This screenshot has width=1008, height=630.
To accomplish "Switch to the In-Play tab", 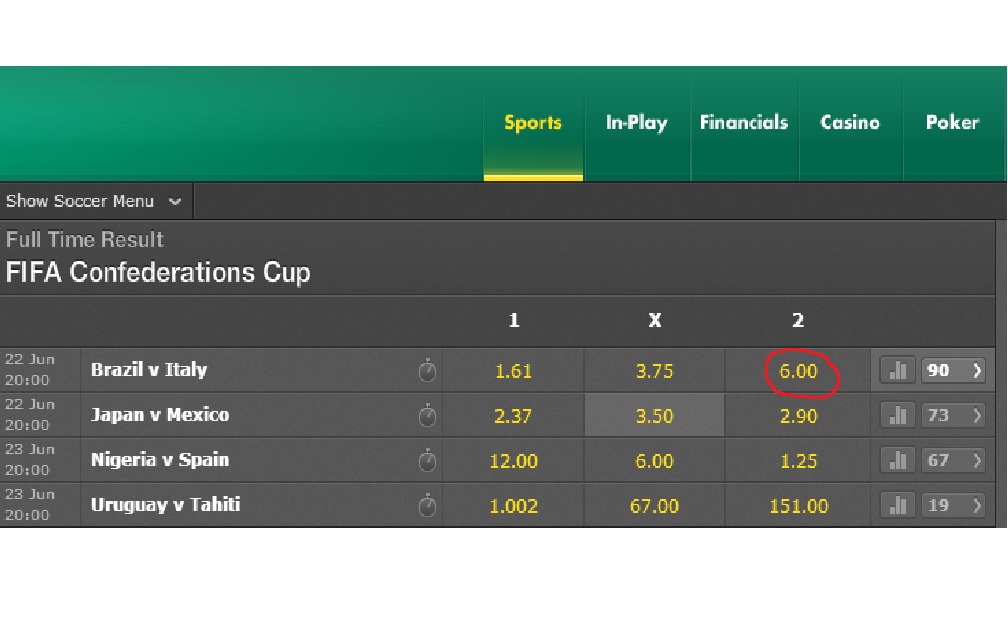I will [x=636, y=123].
